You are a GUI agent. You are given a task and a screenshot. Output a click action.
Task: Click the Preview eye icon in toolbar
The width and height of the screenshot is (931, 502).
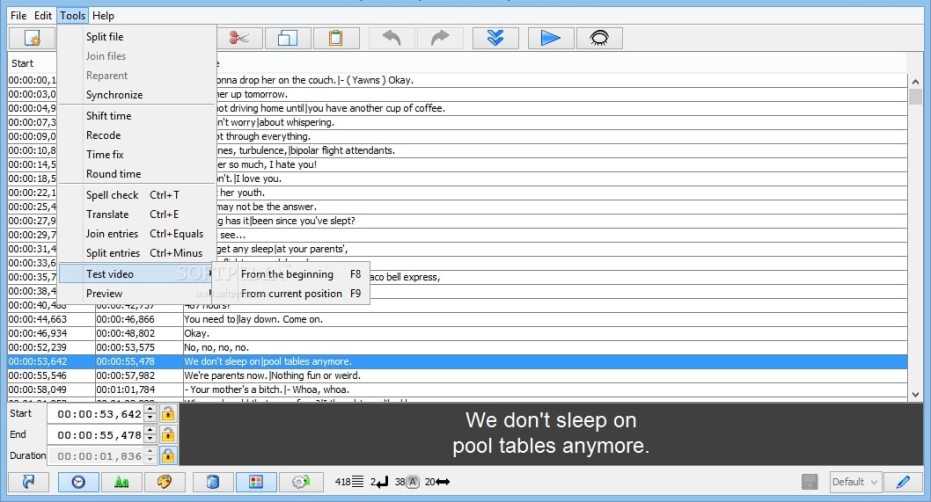[599, 38]
